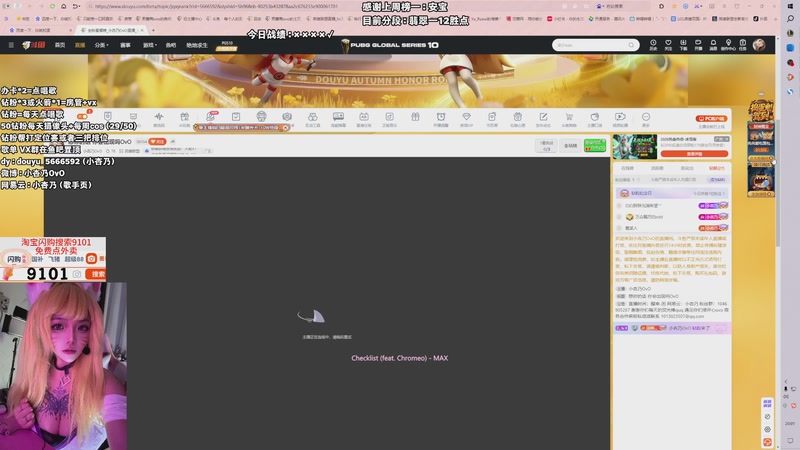
Task: Click the Douyu logo
Action: [x=34, y=45]
